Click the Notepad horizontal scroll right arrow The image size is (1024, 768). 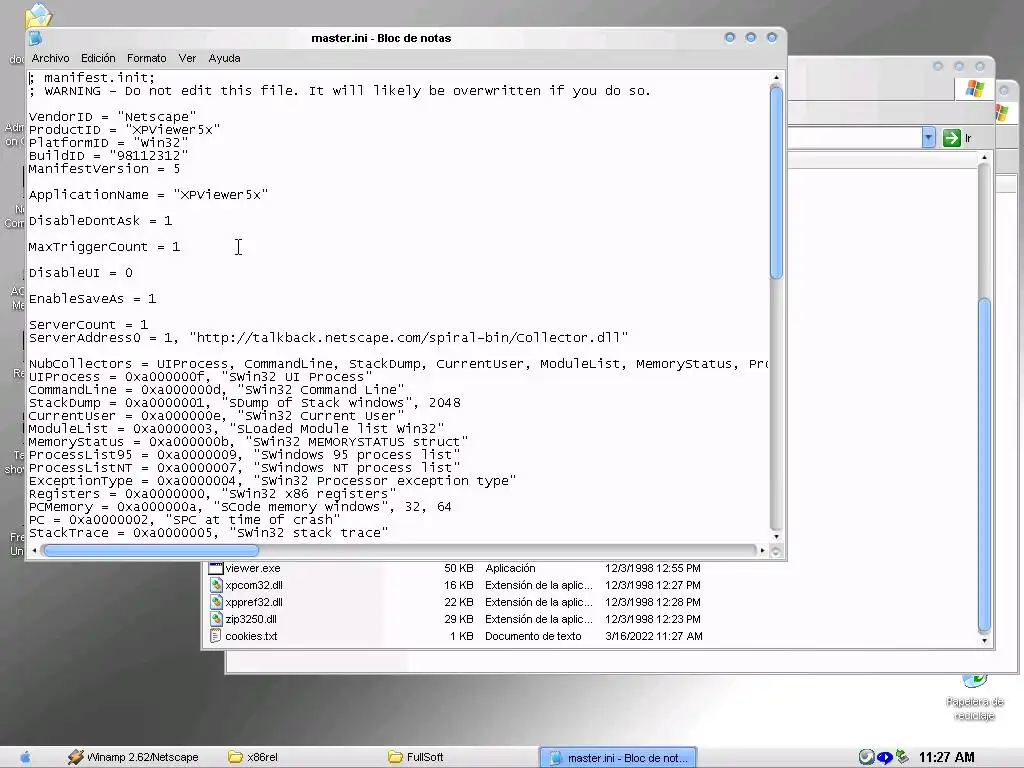click(x=762, y=551)
